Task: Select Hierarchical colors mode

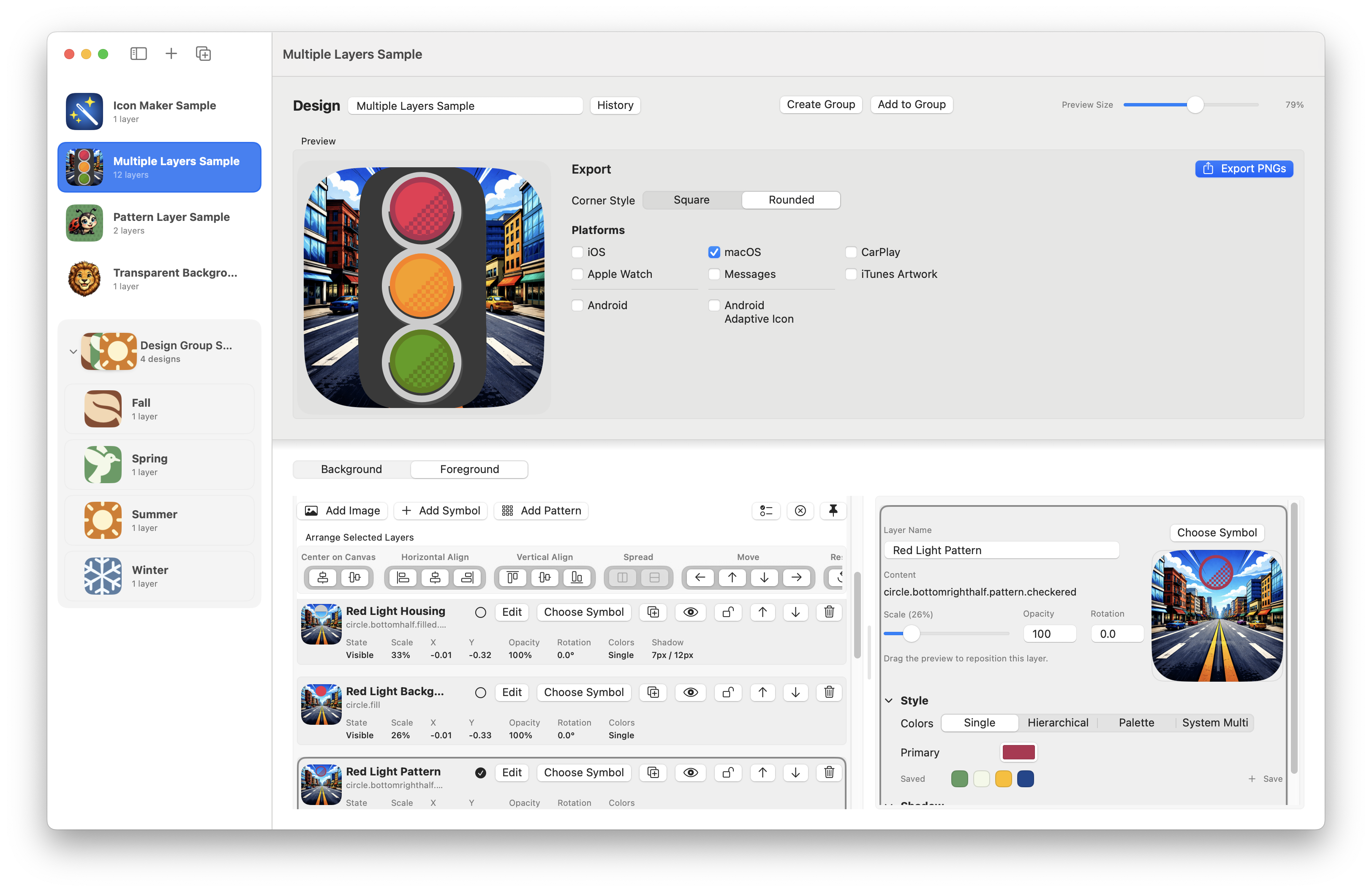Action: point(1058,723)
